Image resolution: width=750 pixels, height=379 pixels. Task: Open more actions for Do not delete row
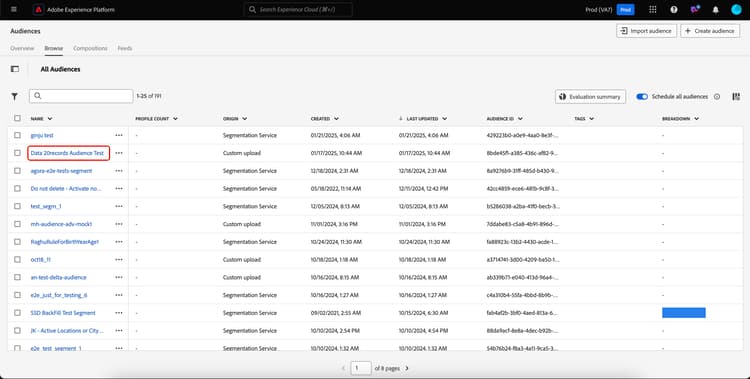[x=119, y=189]
